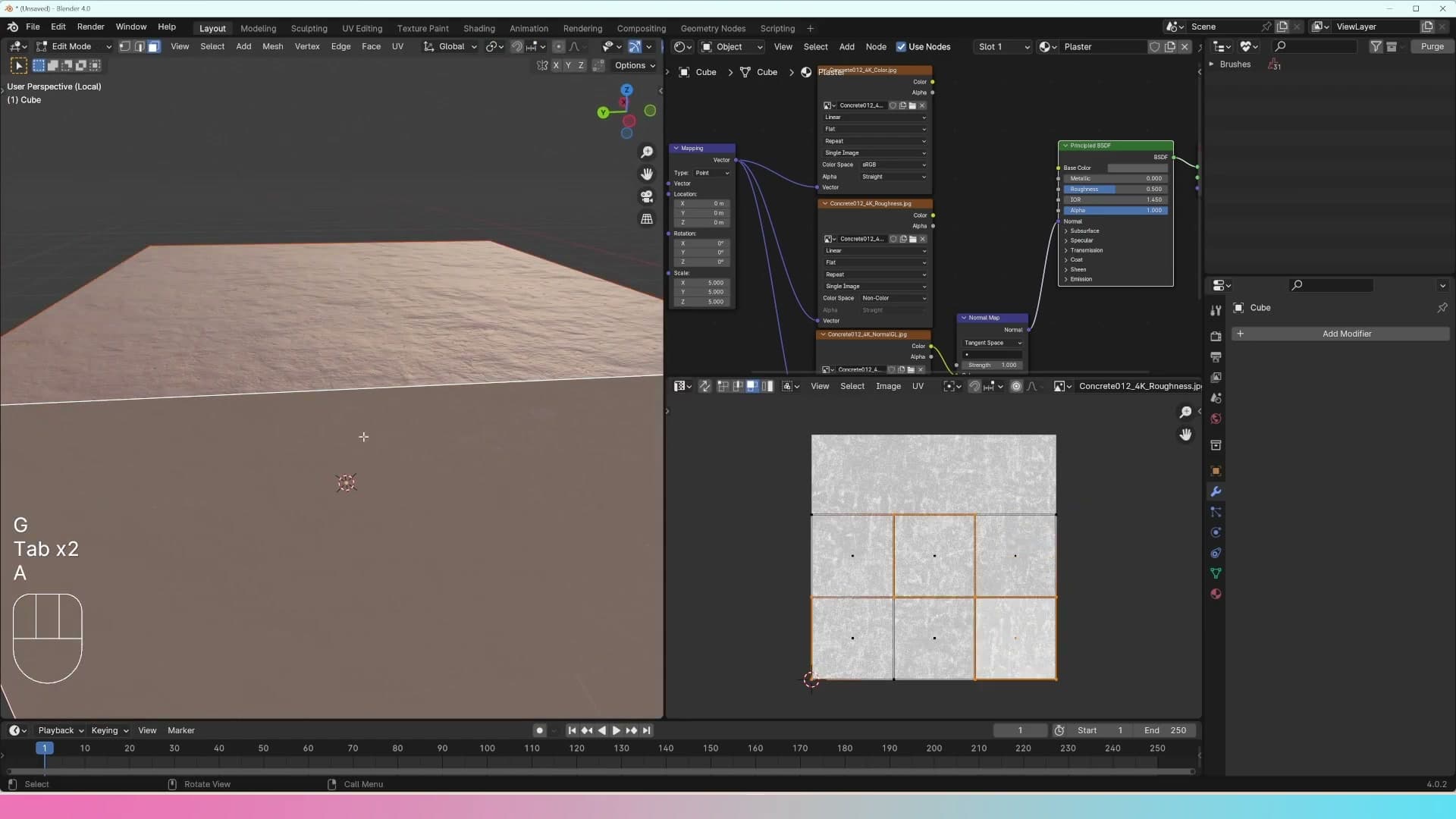Open the Particles properties tab

point(1216,512)
